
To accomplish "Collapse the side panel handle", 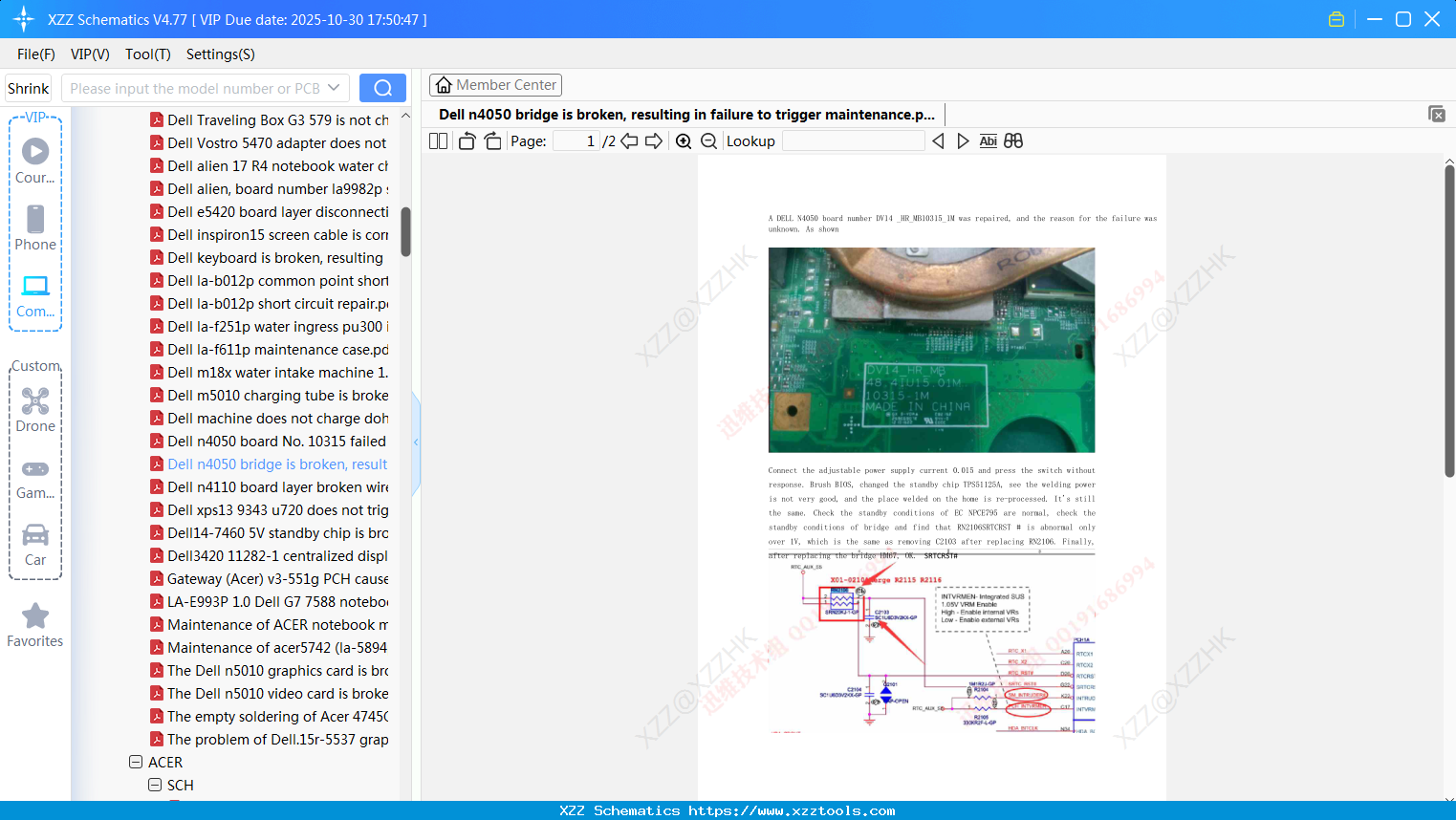I will tap(416, 442).
